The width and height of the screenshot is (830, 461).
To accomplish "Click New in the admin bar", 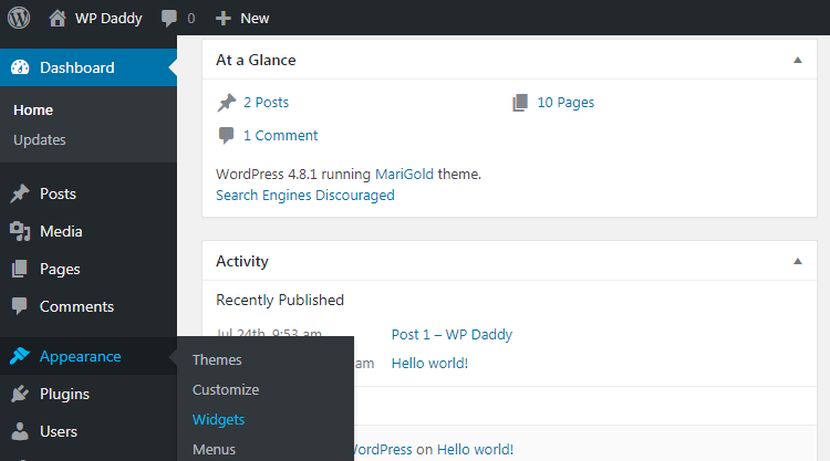I will (255, 18).
